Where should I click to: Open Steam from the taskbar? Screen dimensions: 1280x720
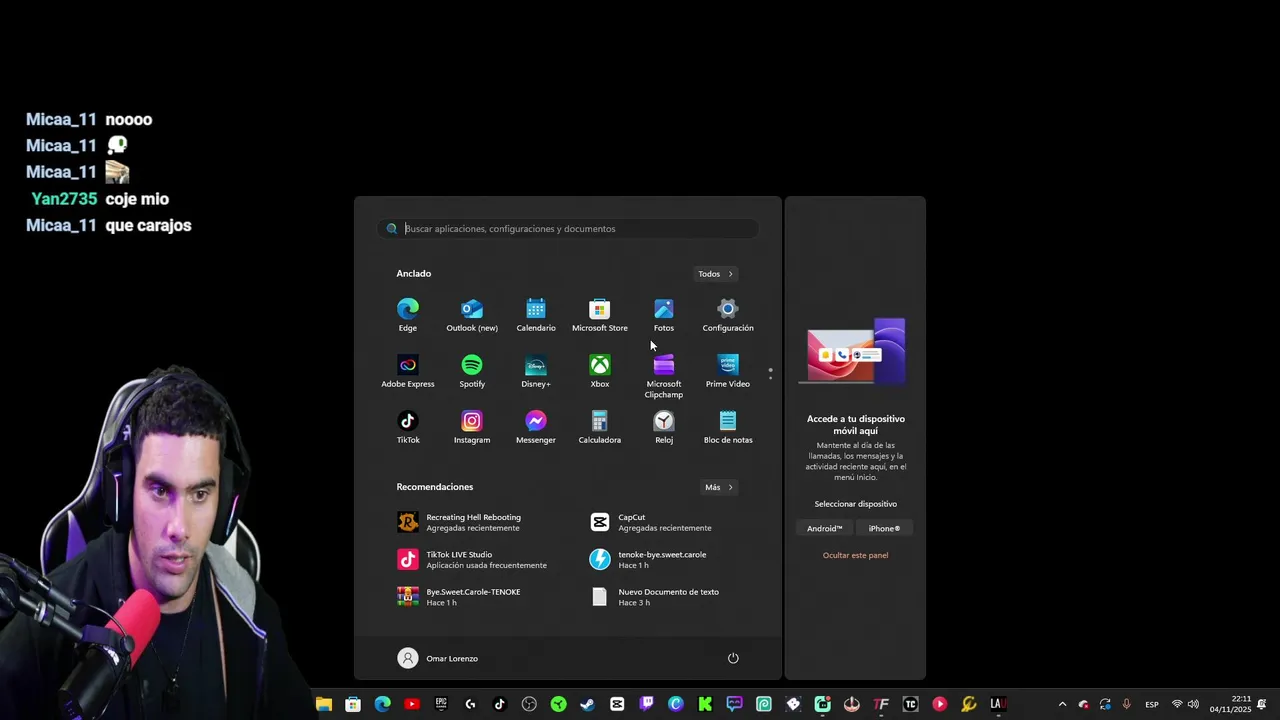click(587, 704)
